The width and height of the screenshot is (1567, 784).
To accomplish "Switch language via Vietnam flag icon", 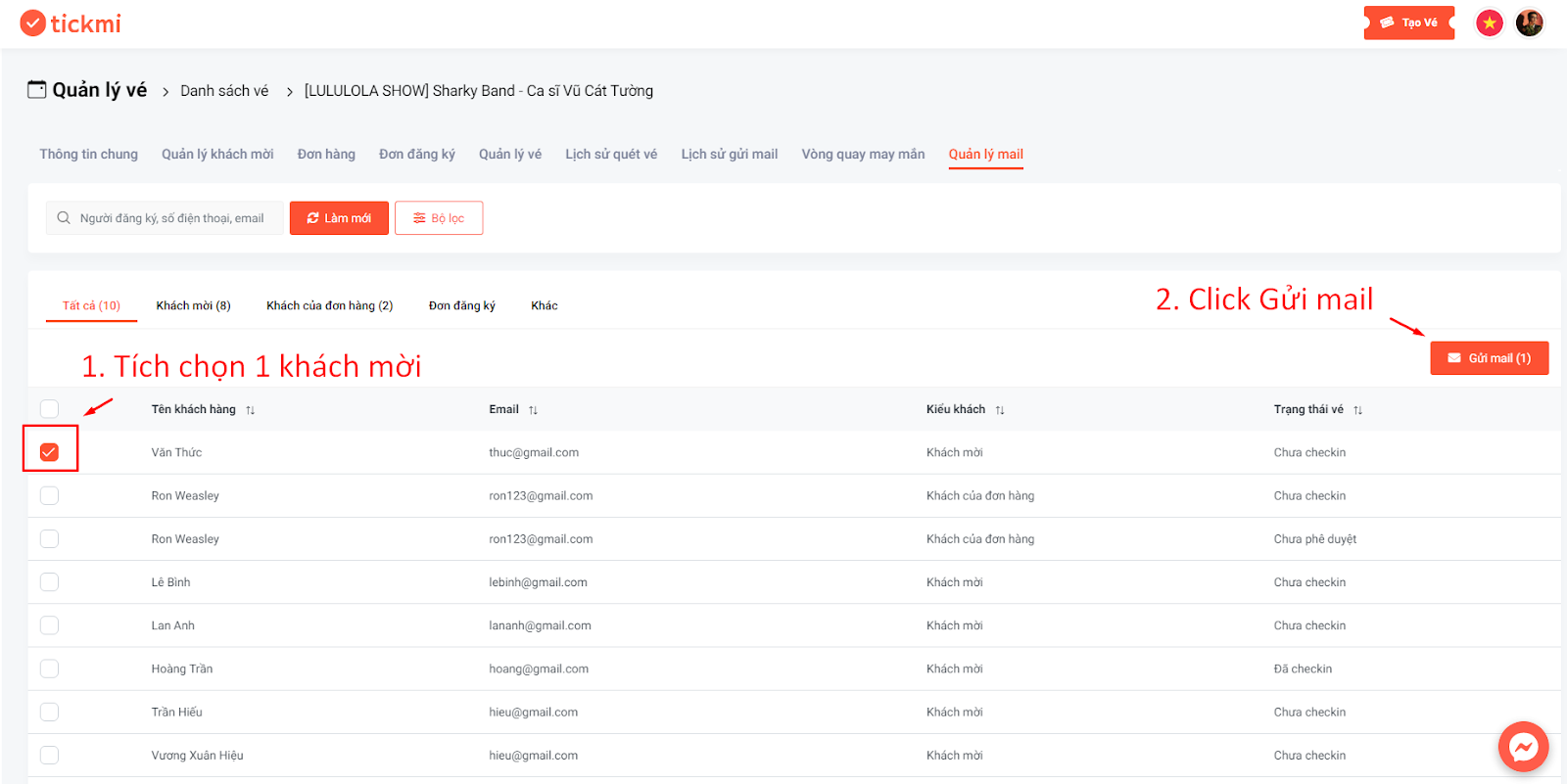I will tap(1490, 23).
